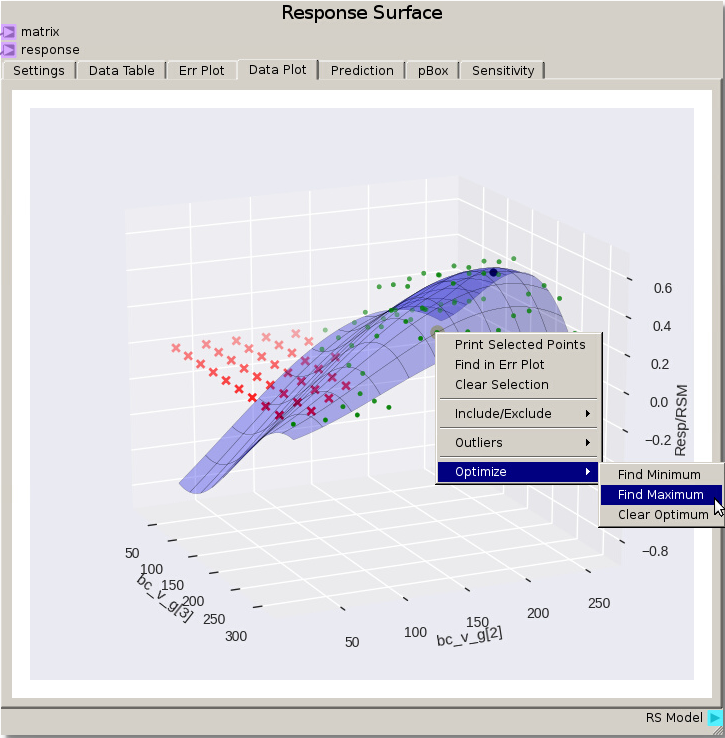The height and width of the screenshot is (738, 725).
Task: Expand the Include/Exclude submenu
Action: 519,413
